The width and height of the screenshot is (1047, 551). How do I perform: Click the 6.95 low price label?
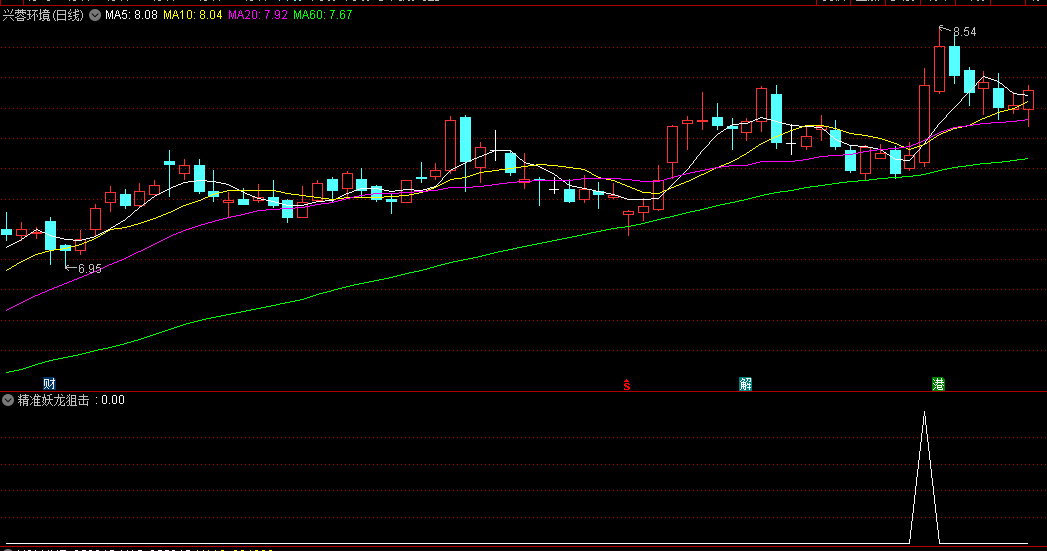[90, 268]
